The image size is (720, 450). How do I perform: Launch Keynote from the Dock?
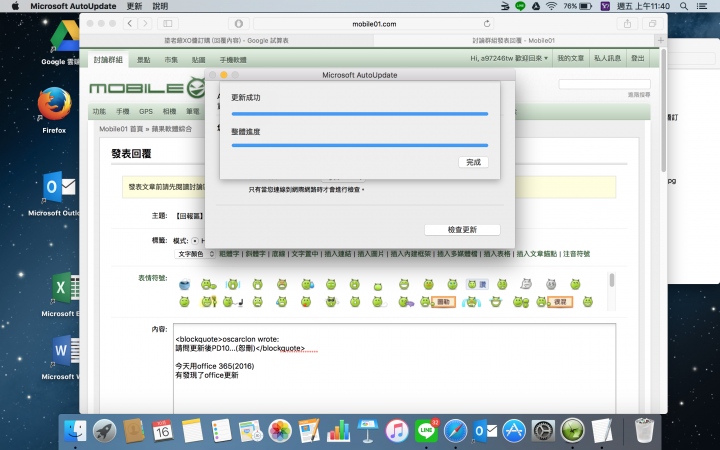pos(367,431)
